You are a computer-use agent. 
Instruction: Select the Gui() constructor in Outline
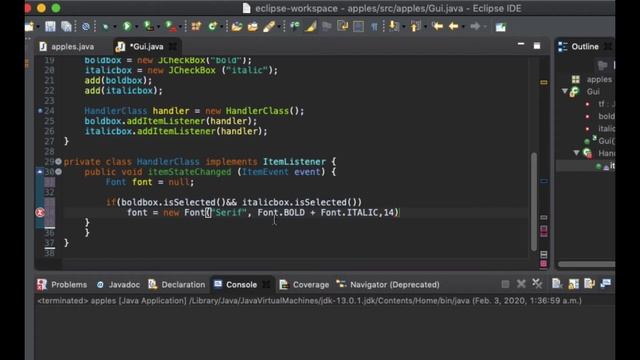pyautogui.click(x=600, y=141)
